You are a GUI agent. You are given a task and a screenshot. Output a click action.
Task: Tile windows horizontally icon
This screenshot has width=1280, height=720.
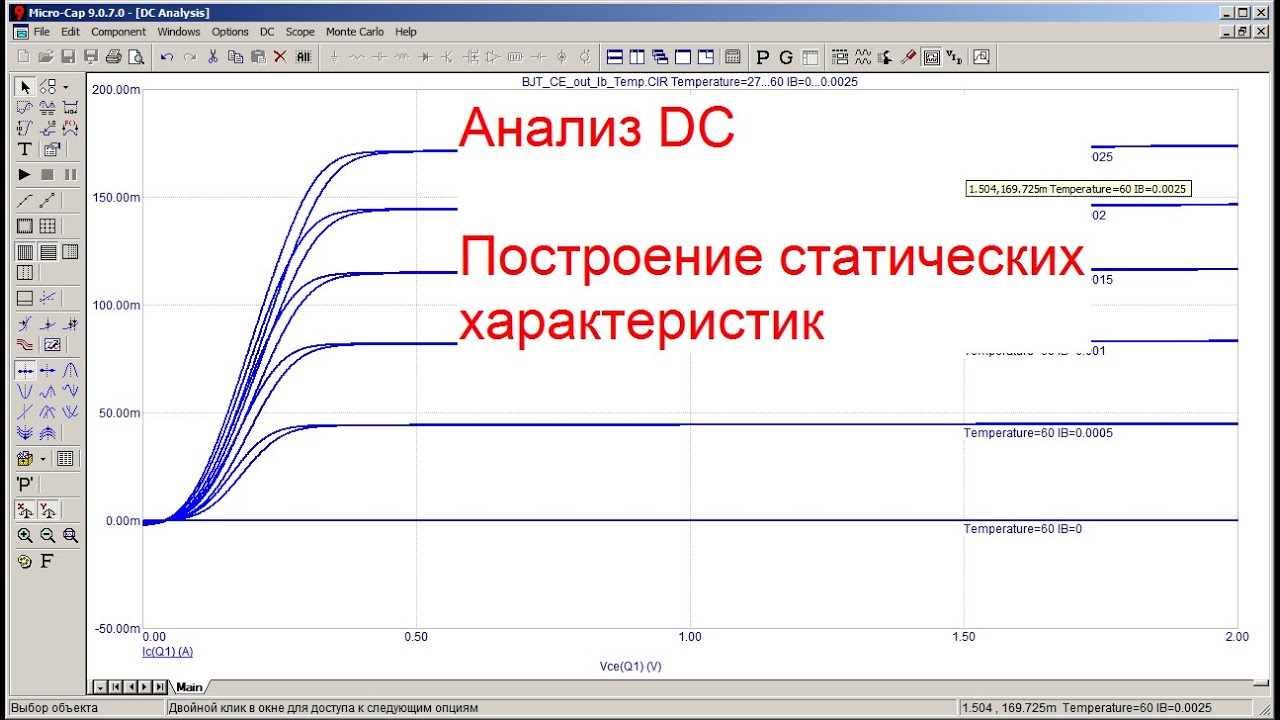[x=615, y=57]
